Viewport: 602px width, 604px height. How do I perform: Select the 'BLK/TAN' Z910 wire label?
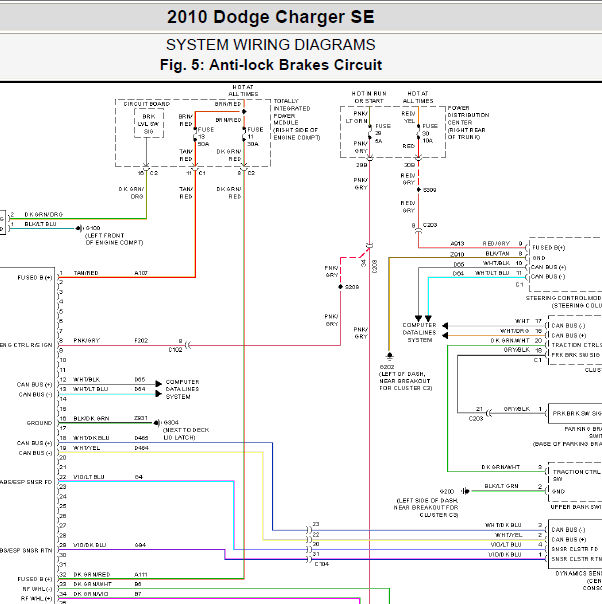(497, 253)
